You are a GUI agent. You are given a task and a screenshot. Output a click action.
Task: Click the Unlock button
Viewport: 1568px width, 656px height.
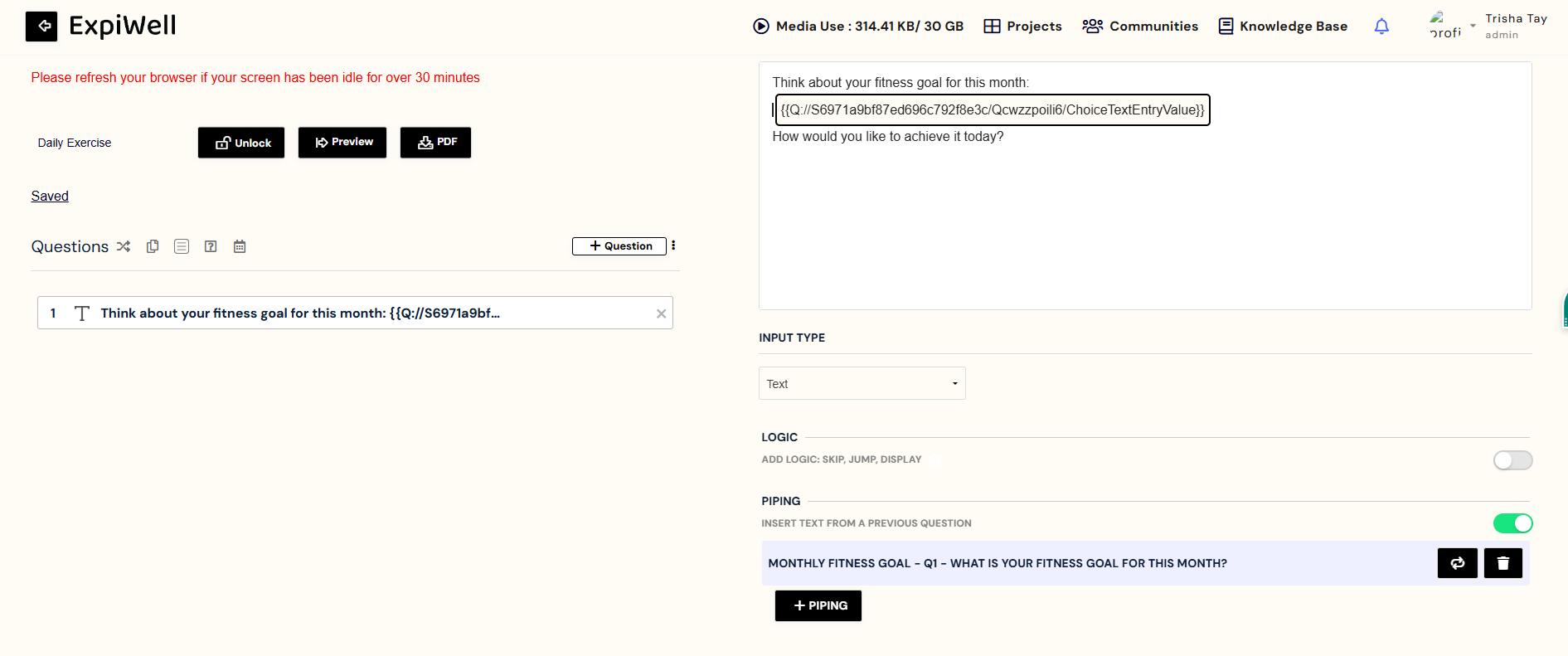click(241, 143)
